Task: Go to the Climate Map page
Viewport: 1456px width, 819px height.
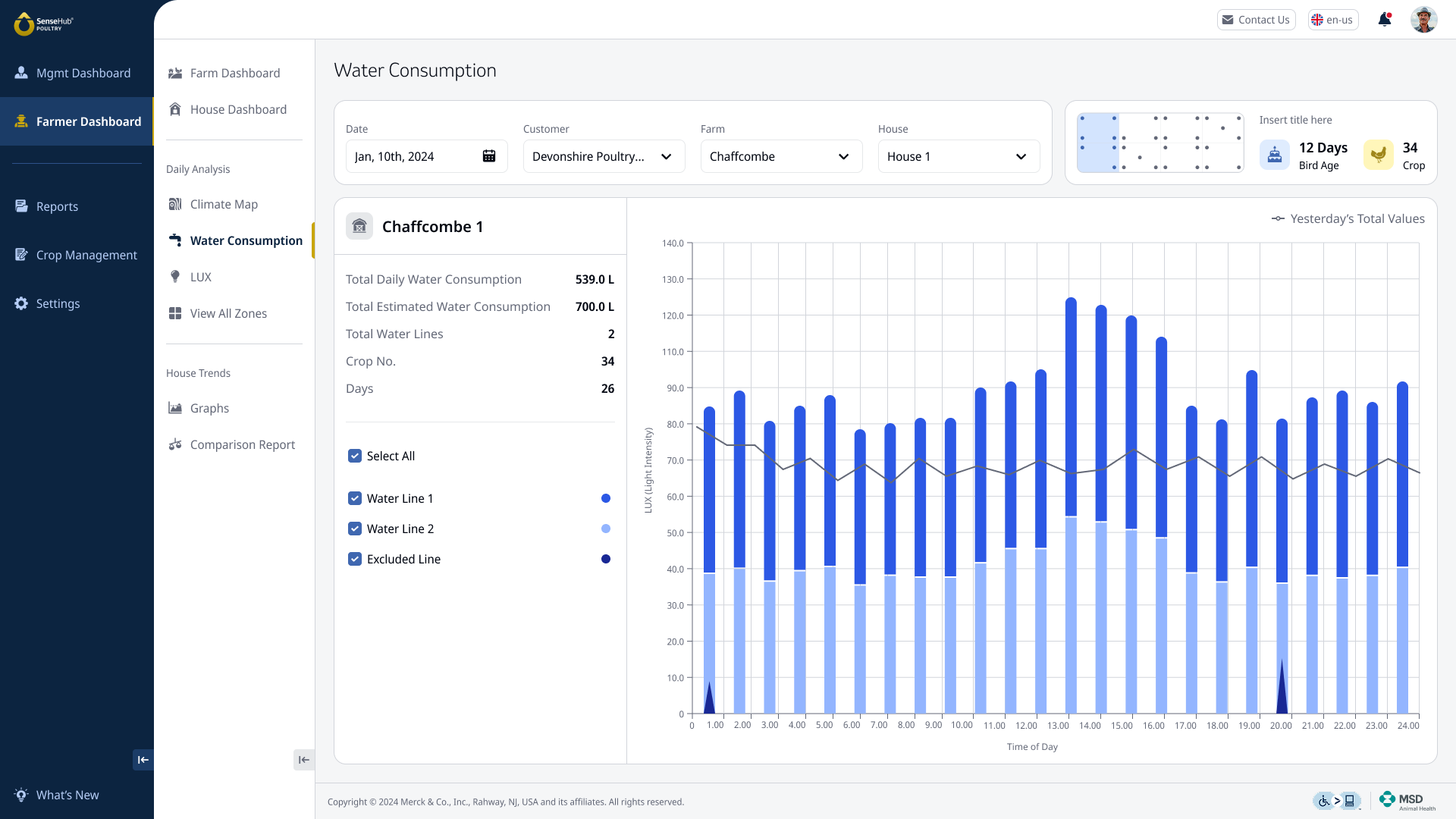Action: (x=224, y=204)
